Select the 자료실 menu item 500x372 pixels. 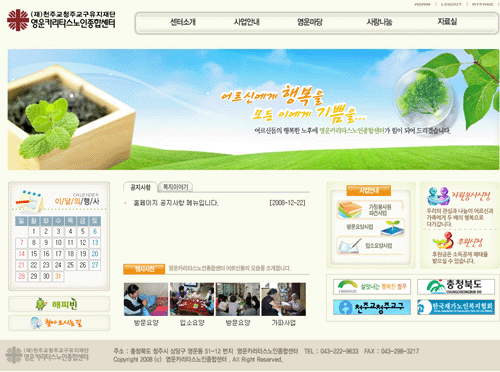[447, 22]
